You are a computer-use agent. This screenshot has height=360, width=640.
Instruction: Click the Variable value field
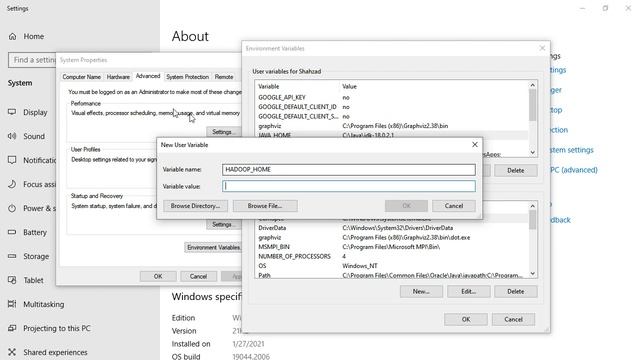click(349, 186)
